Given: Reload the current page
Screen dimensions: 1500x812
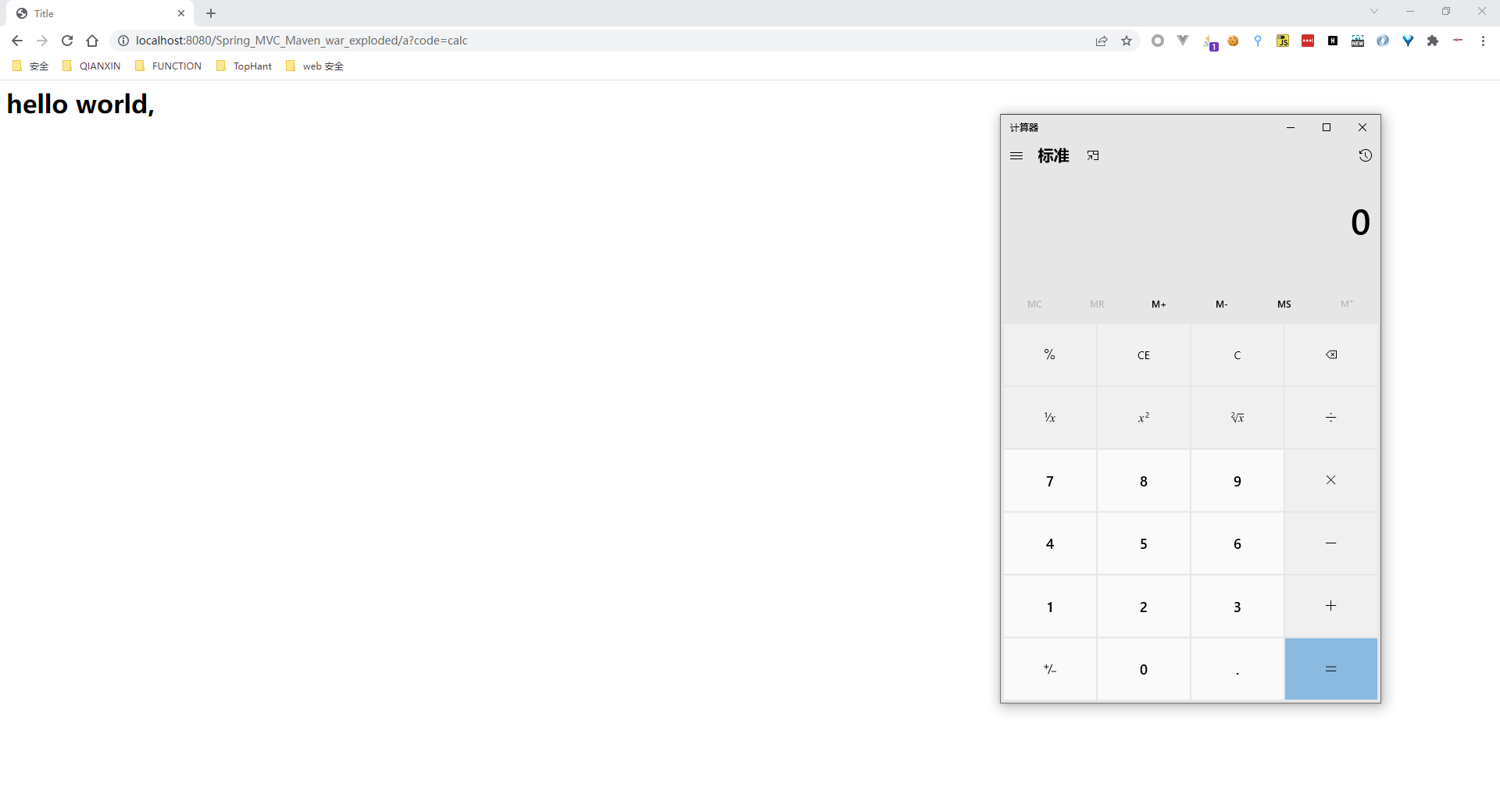Looking at the screenshot, I should pyautogui.click(x=67, y=41).
